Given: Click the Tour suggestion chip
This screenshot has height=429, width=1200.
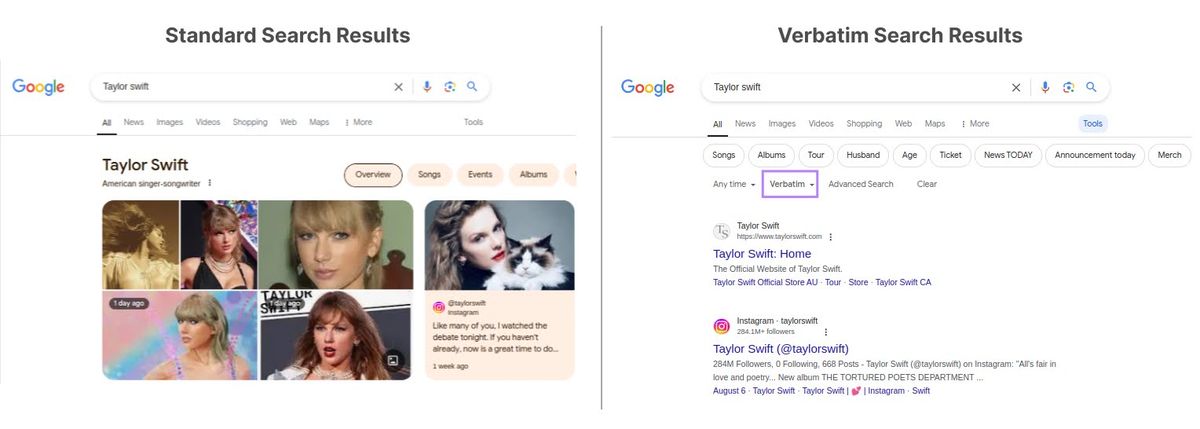Looking at the screenshot, I should [816, 155].
